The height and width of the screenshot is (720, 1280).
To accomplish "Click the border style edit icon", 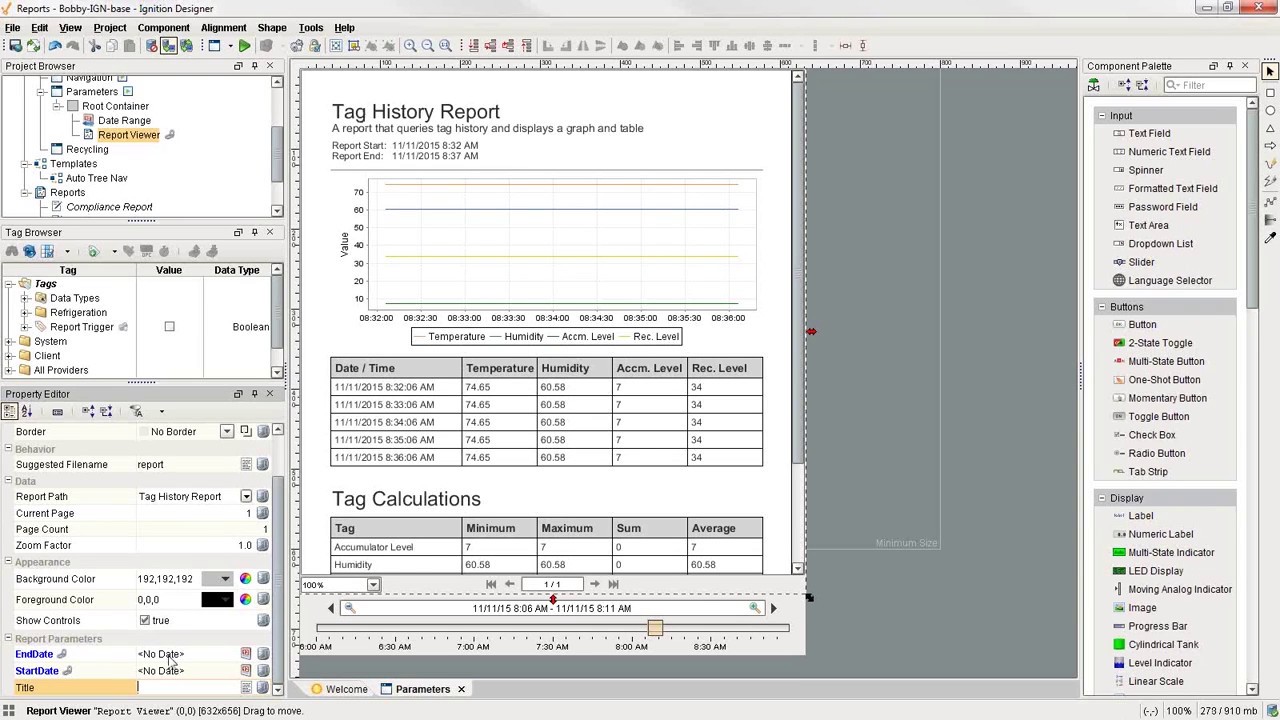I will click(245, 432).
